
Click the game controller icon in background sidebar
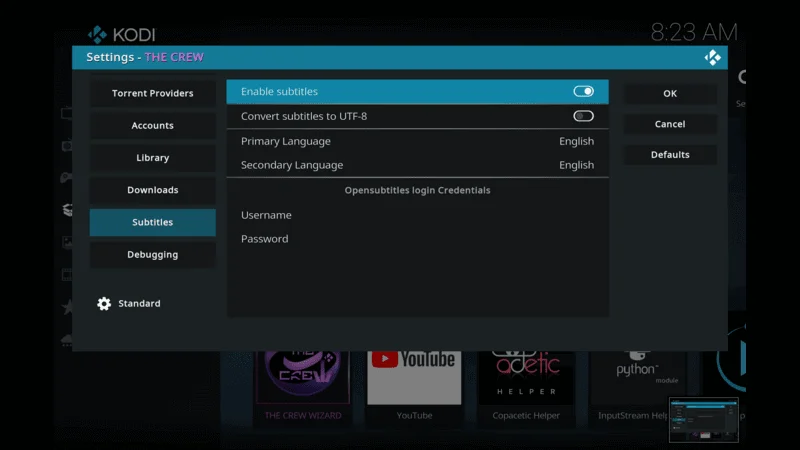pos(66,178)
